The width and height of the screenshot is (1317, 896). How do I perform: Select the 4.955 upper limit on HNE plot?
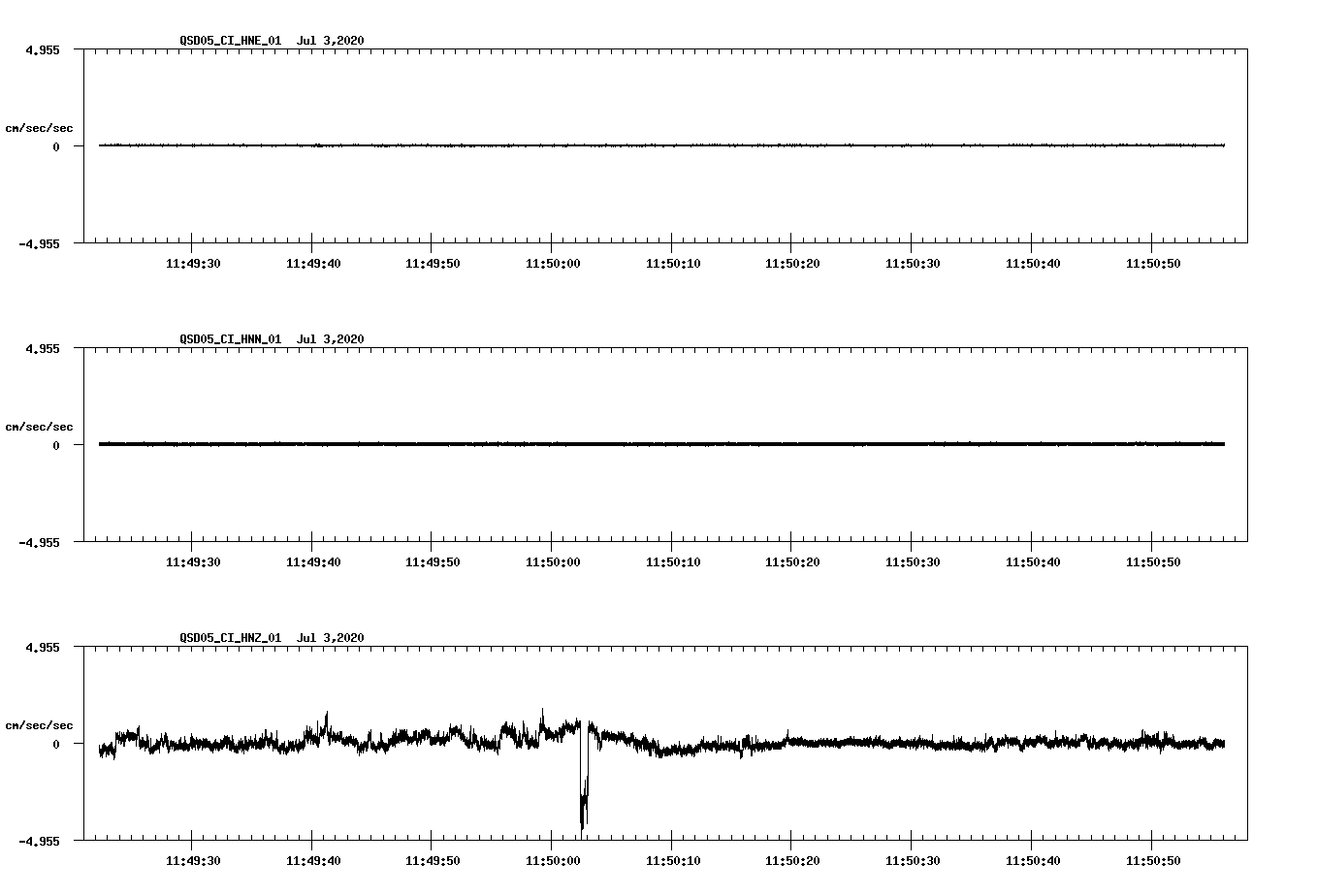coord(42,50)
